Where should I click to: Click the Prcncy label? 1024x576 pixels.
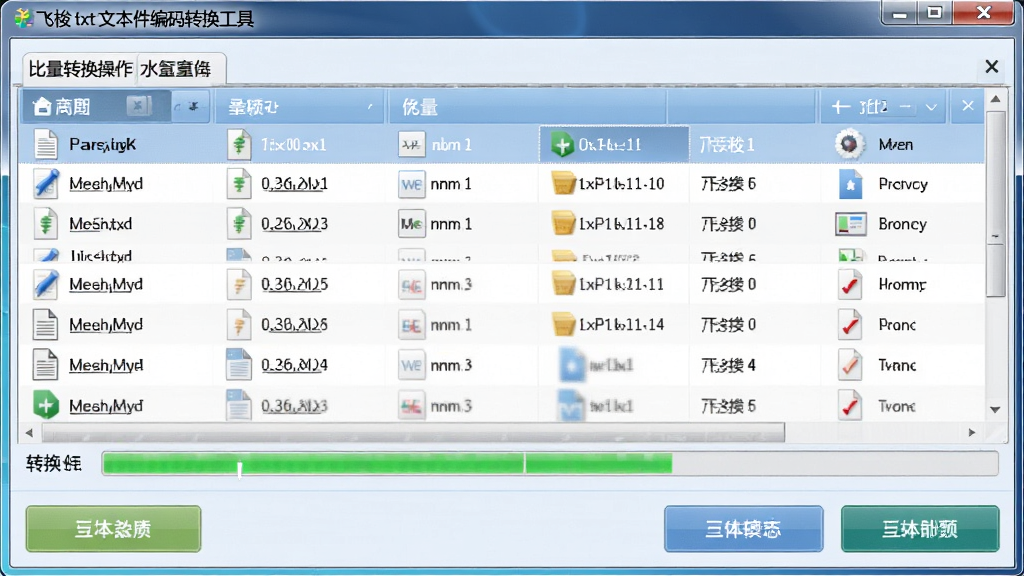903,184
